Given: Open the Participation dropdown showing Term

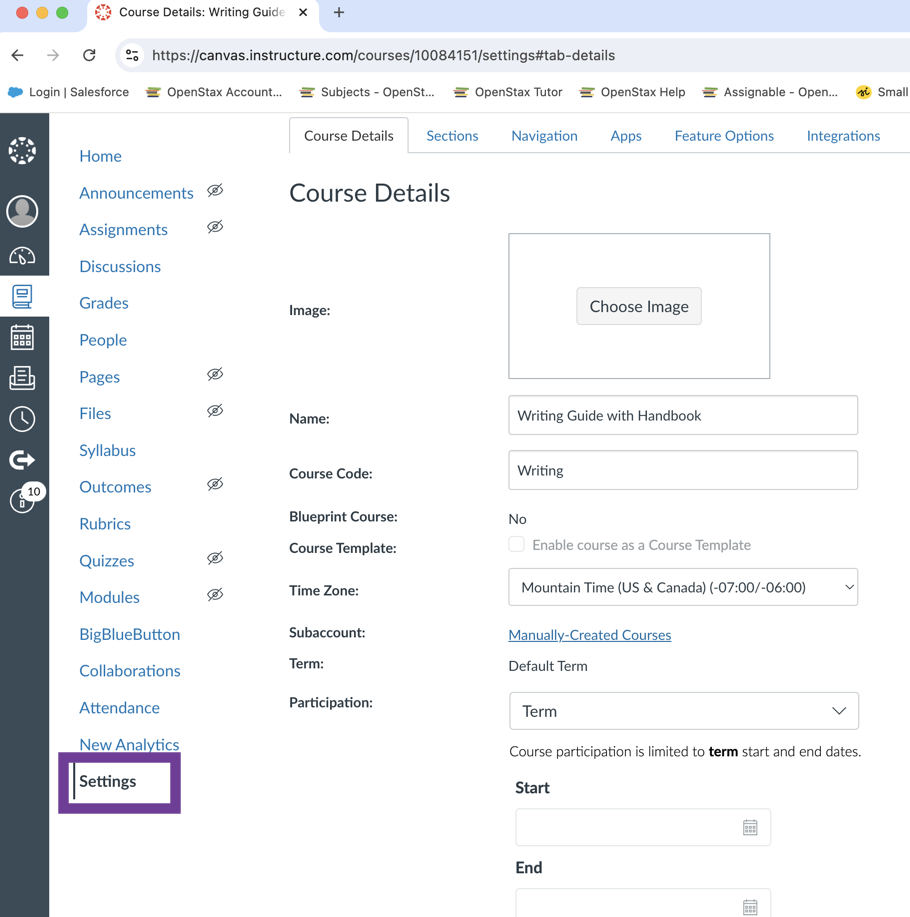Looking at the screenshot, I should [684, 711].
